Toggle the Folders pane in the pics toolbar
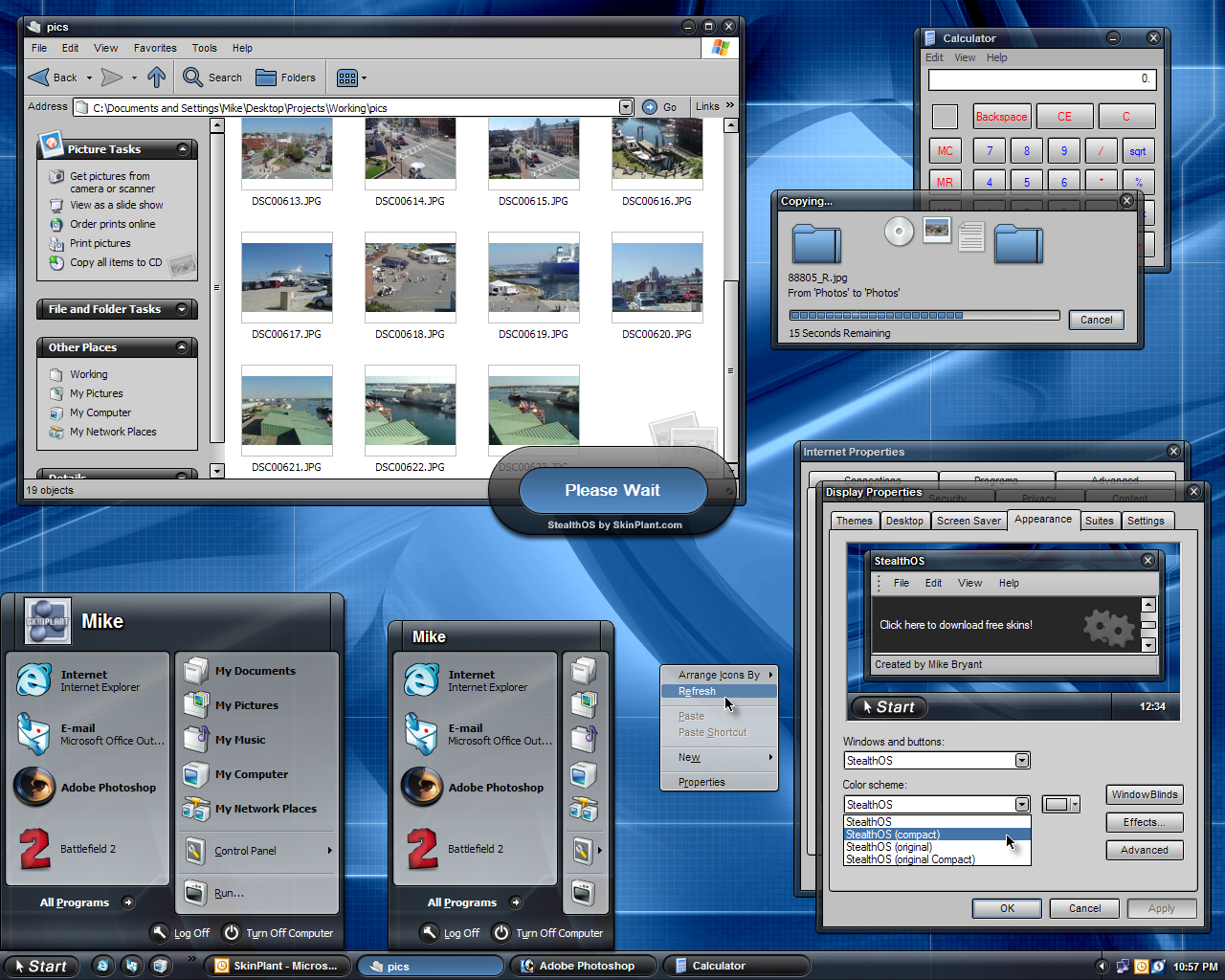 (285, 78)
